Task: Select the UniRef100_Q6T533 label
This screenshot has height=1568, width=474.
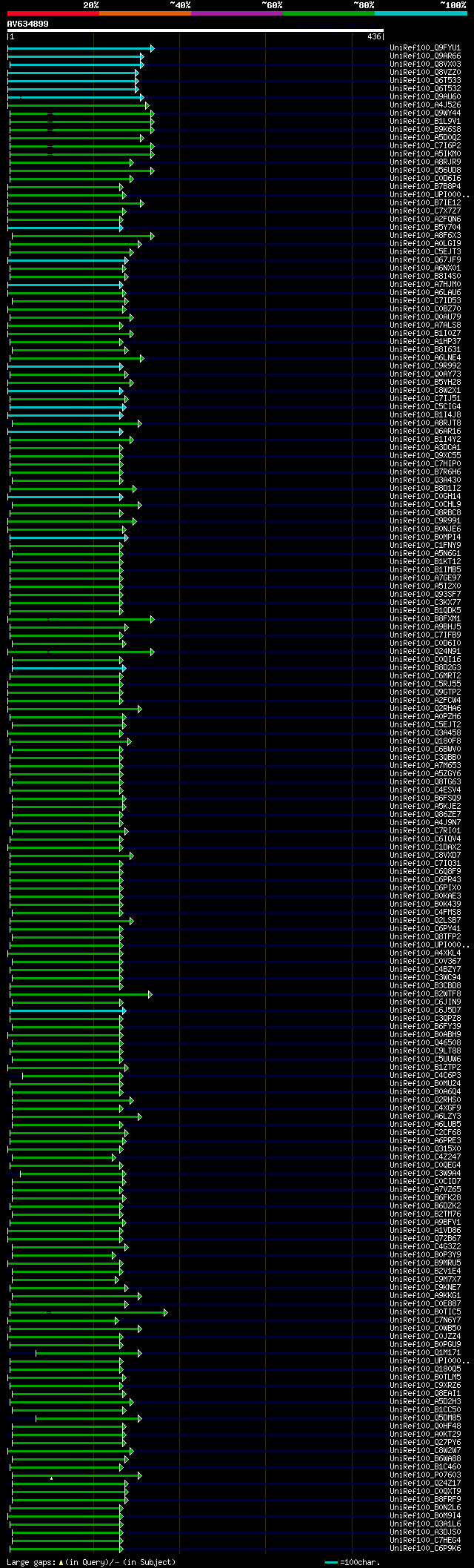Action: [x=425, y=81]
